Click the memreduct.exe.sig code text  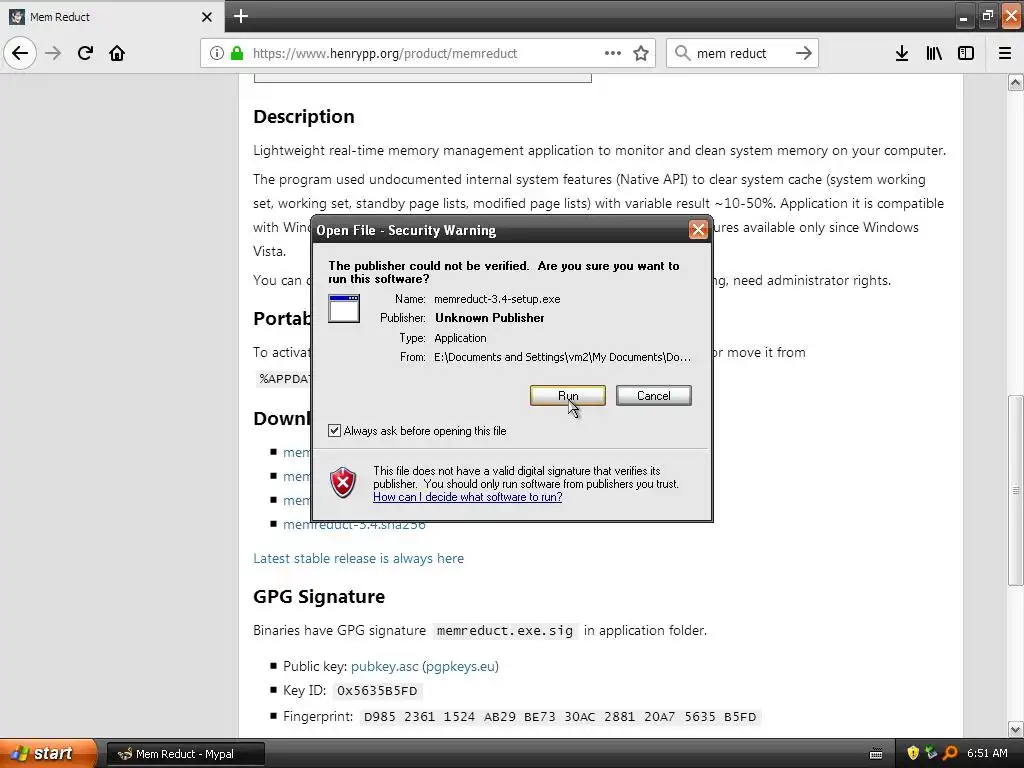click(505, 631)
